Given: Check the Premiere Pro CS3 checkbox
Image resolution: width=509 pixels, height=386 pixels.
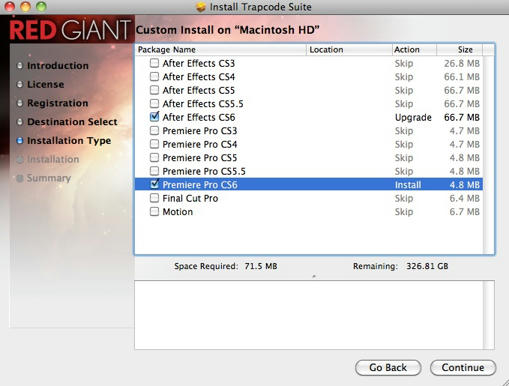Looking at the screenshot, I should 154,130.
